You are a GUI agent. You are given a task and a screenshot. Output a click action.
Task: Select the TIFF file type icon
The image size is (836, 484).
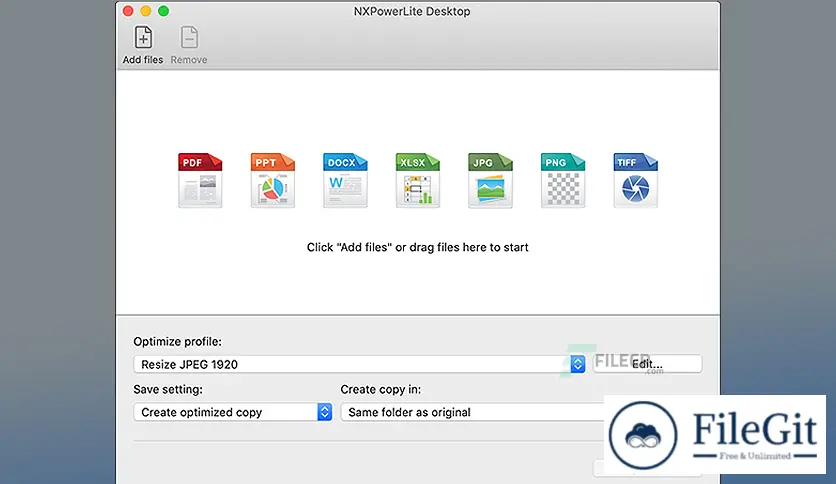tap(635, 180)
